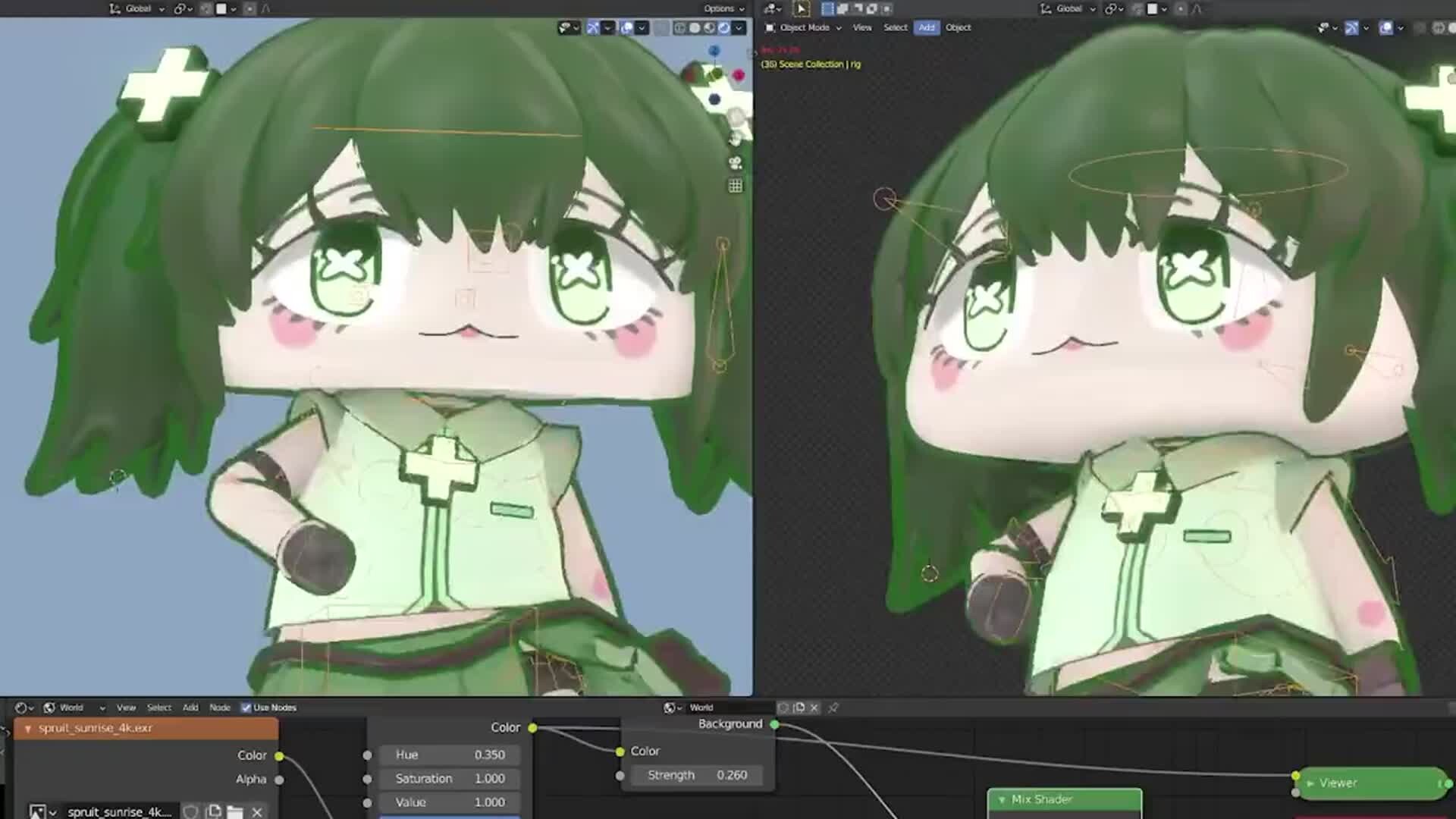Enable the Use Nodes checkbox
The width and height of the screenshot is (1456, 819).
[246, 707]
